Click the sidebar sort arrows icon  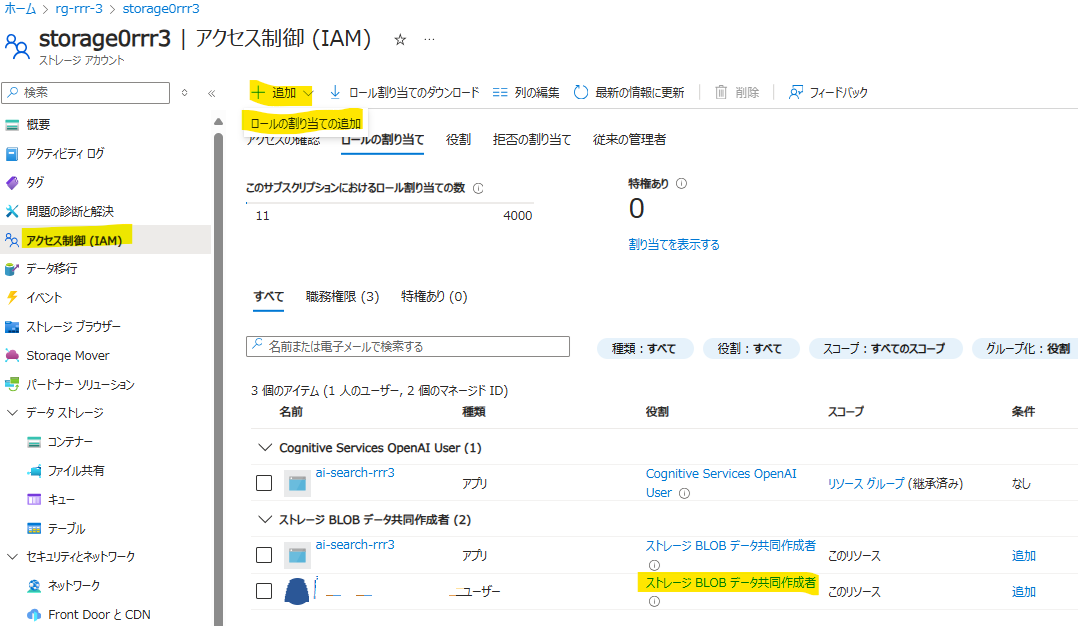184,93
